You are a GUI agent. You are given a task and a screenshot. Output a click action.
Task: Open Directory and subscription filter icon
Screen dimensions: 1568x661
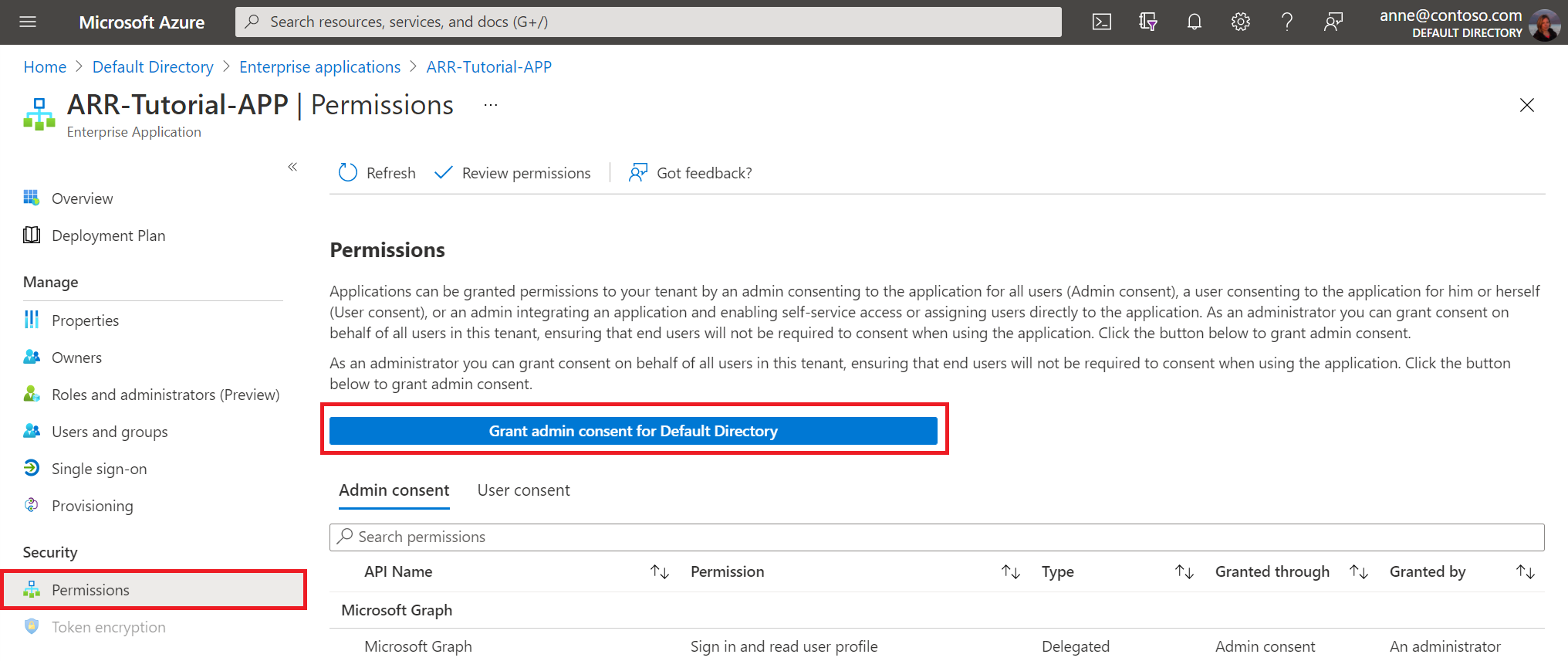coord(1148,22)
